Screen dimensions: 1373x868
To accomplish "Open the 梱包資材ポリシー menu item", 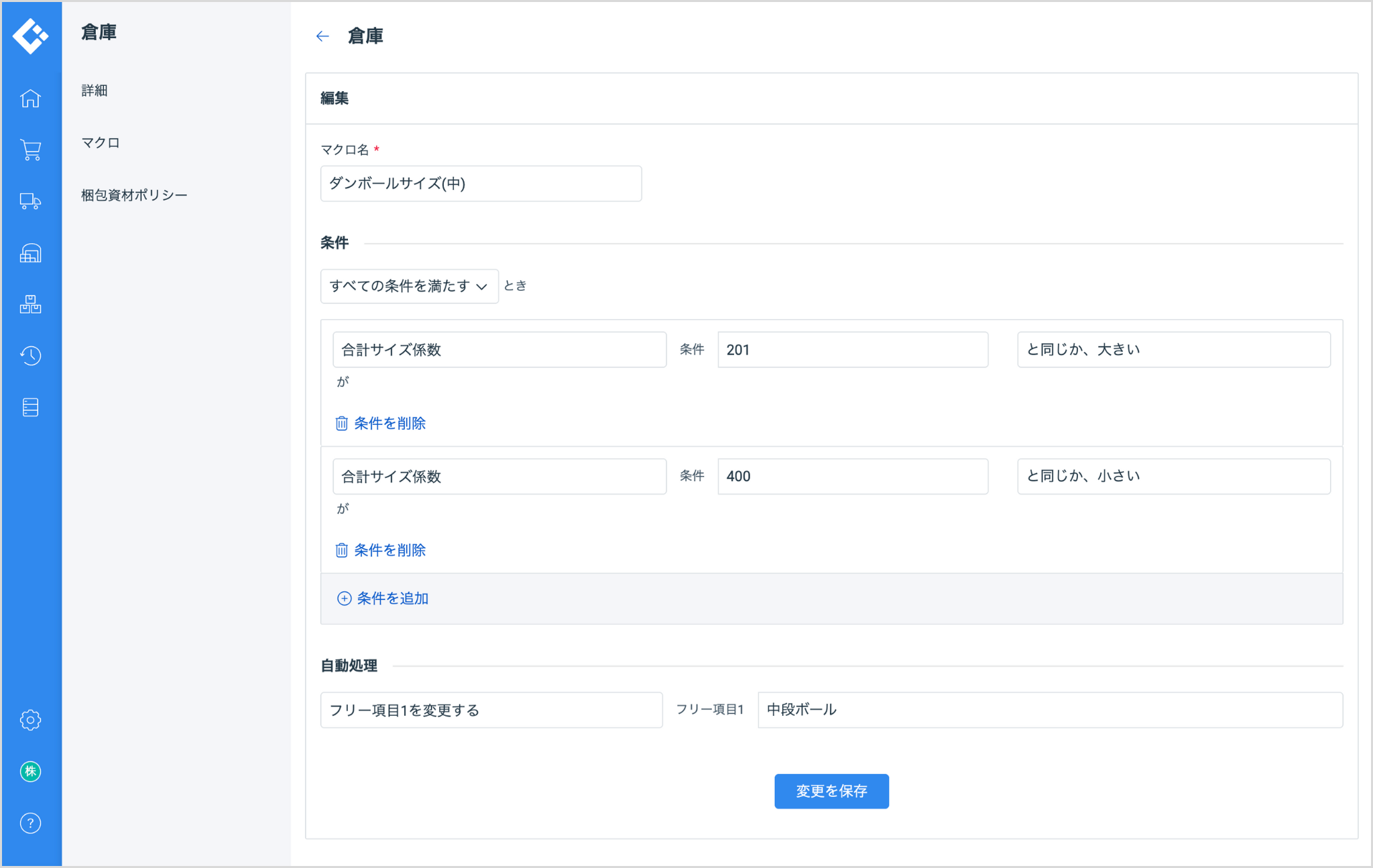I will pos(134,195).
